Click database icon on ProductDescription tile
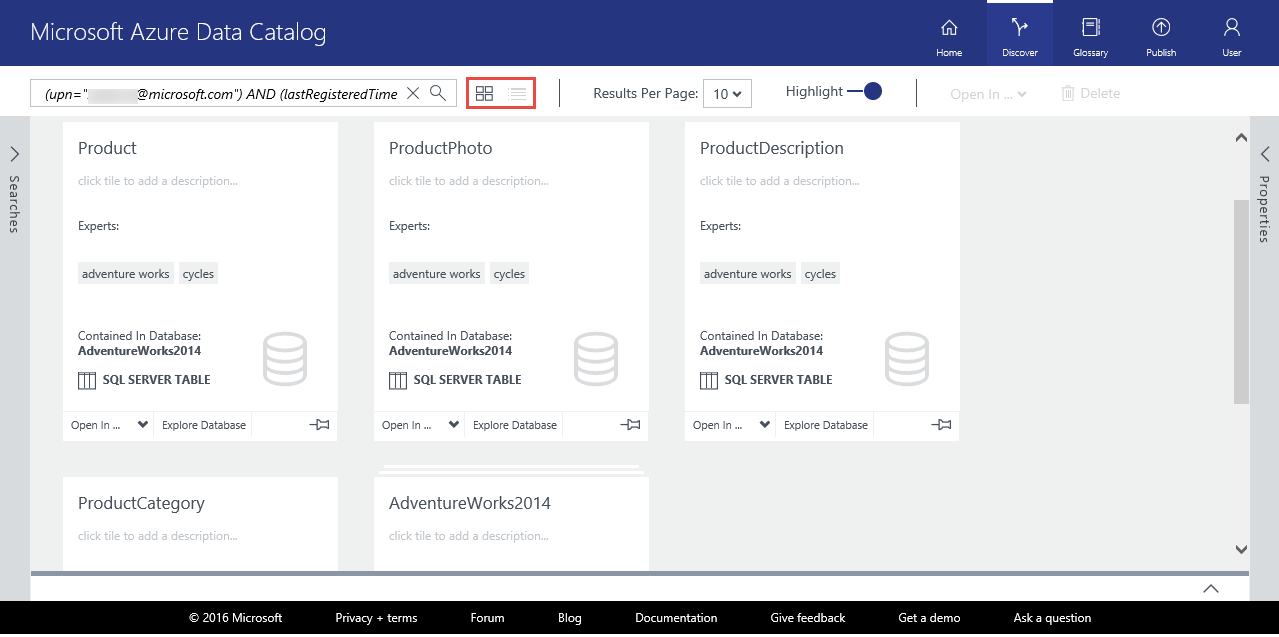This screenshot has height=637, width=1279. (907, 359)
